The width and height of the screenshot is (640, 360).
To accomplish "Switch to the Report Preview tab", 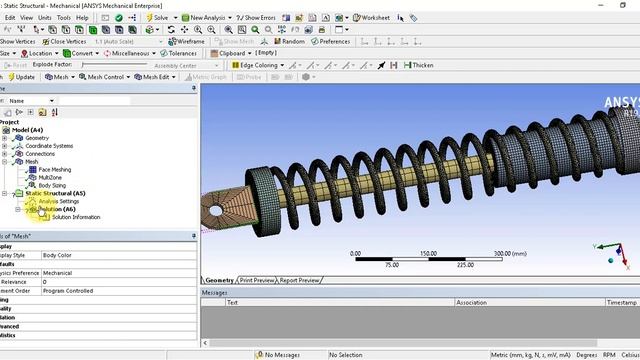I will click(x=299, y=280).
